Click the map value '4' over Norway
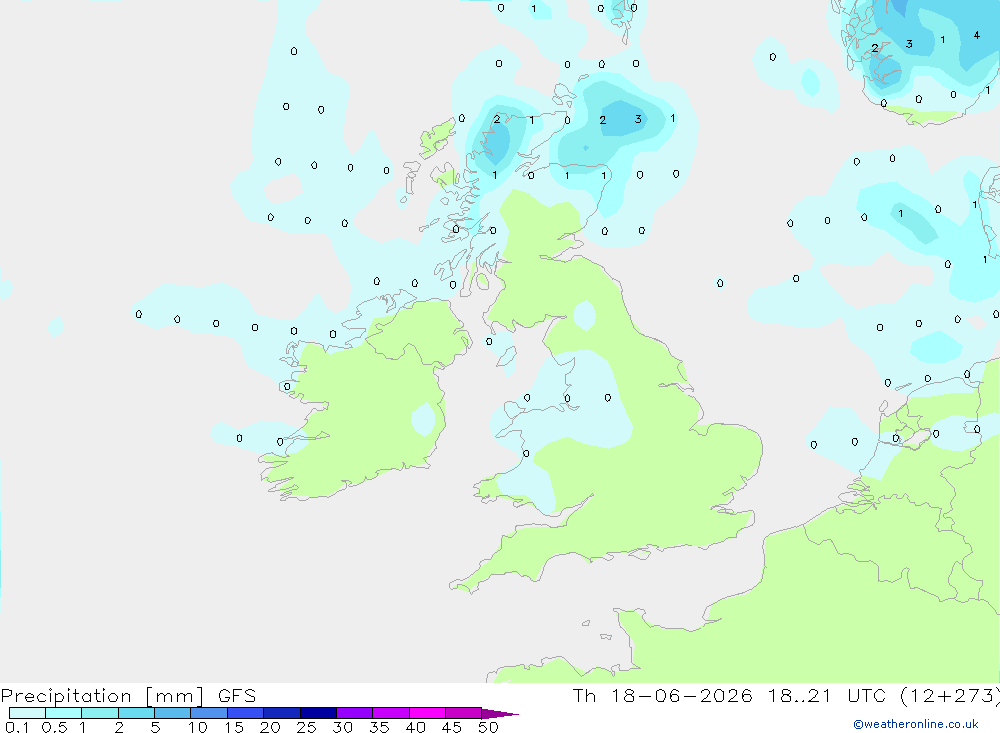Image resolution: width=1000 pixels, height=733 pixels. click(976, 35)
